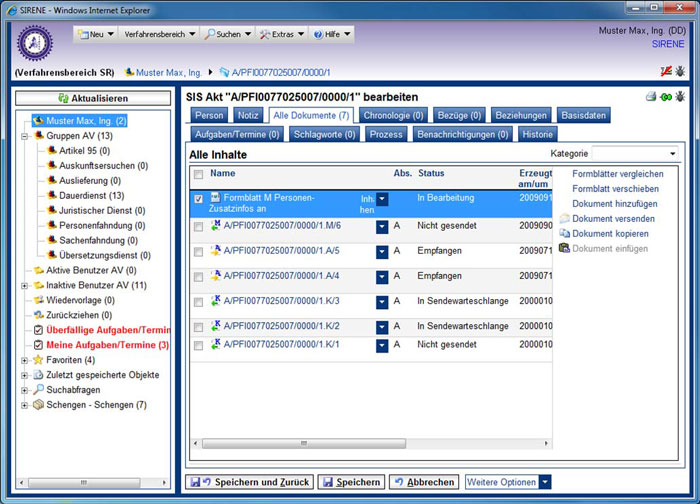Click the Favoriten star icon
700x504 pixels.
click(x=38, y=360)
